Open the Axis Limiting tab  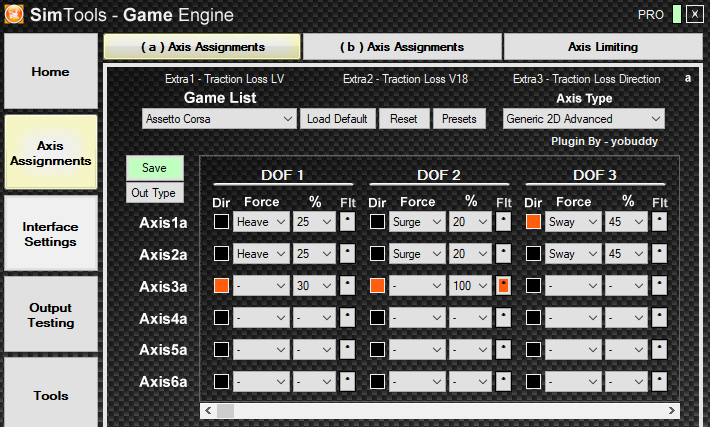tap(602, 47)
